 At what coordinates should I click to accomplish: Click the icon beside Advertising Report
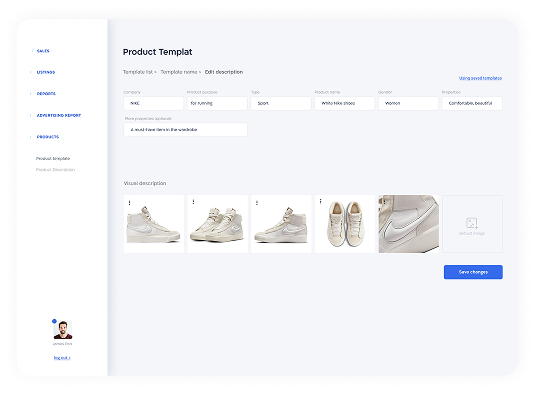(31, 115)
